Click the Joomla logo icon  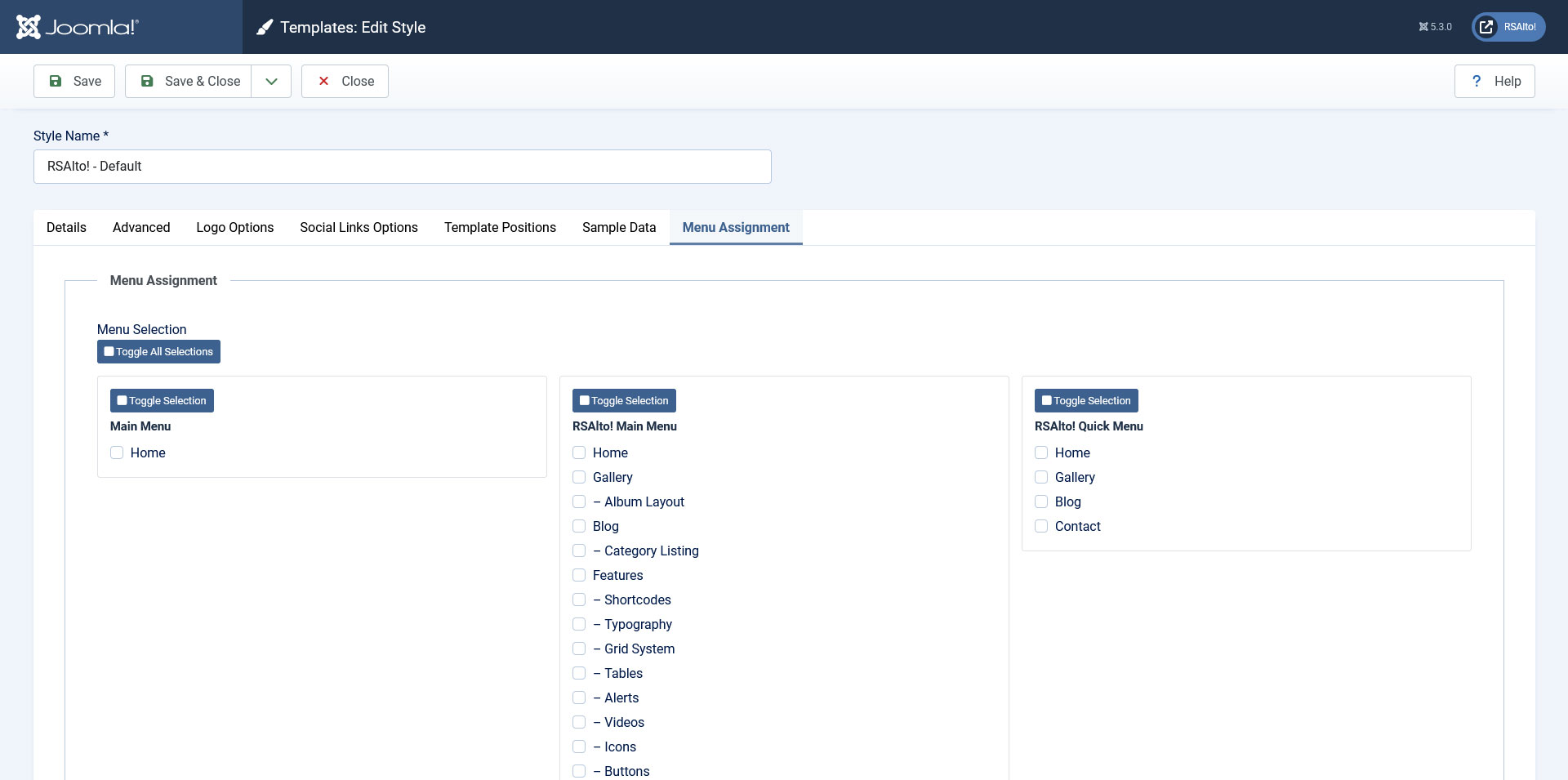[x=78, y=27]
